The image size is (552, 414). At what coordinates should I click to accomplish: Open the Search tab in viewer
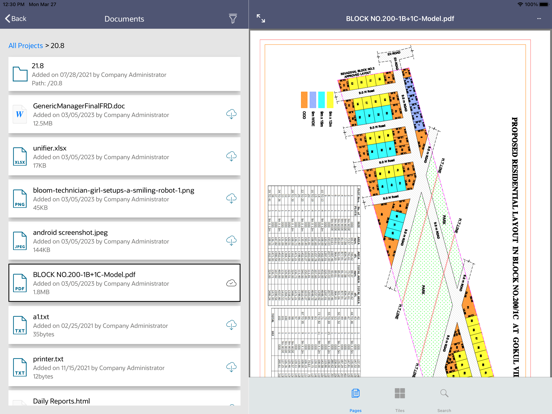tap(444, 400)
